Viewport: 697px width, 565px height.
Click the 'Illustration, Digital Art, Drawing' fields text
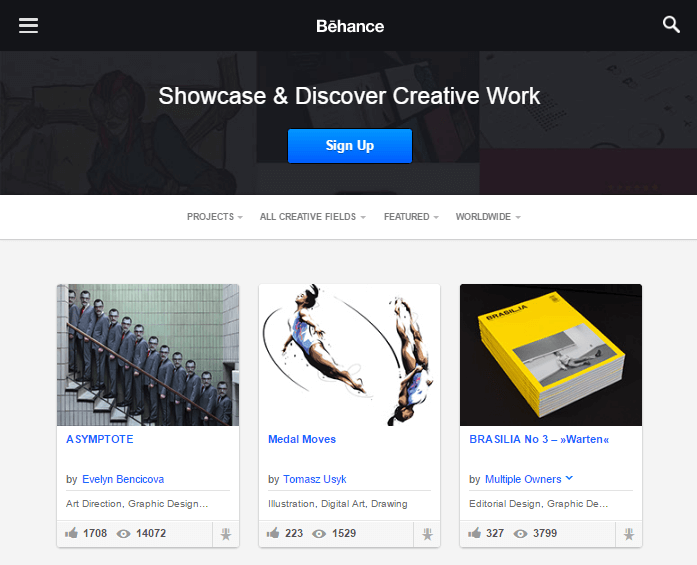(x=338, y=504)
